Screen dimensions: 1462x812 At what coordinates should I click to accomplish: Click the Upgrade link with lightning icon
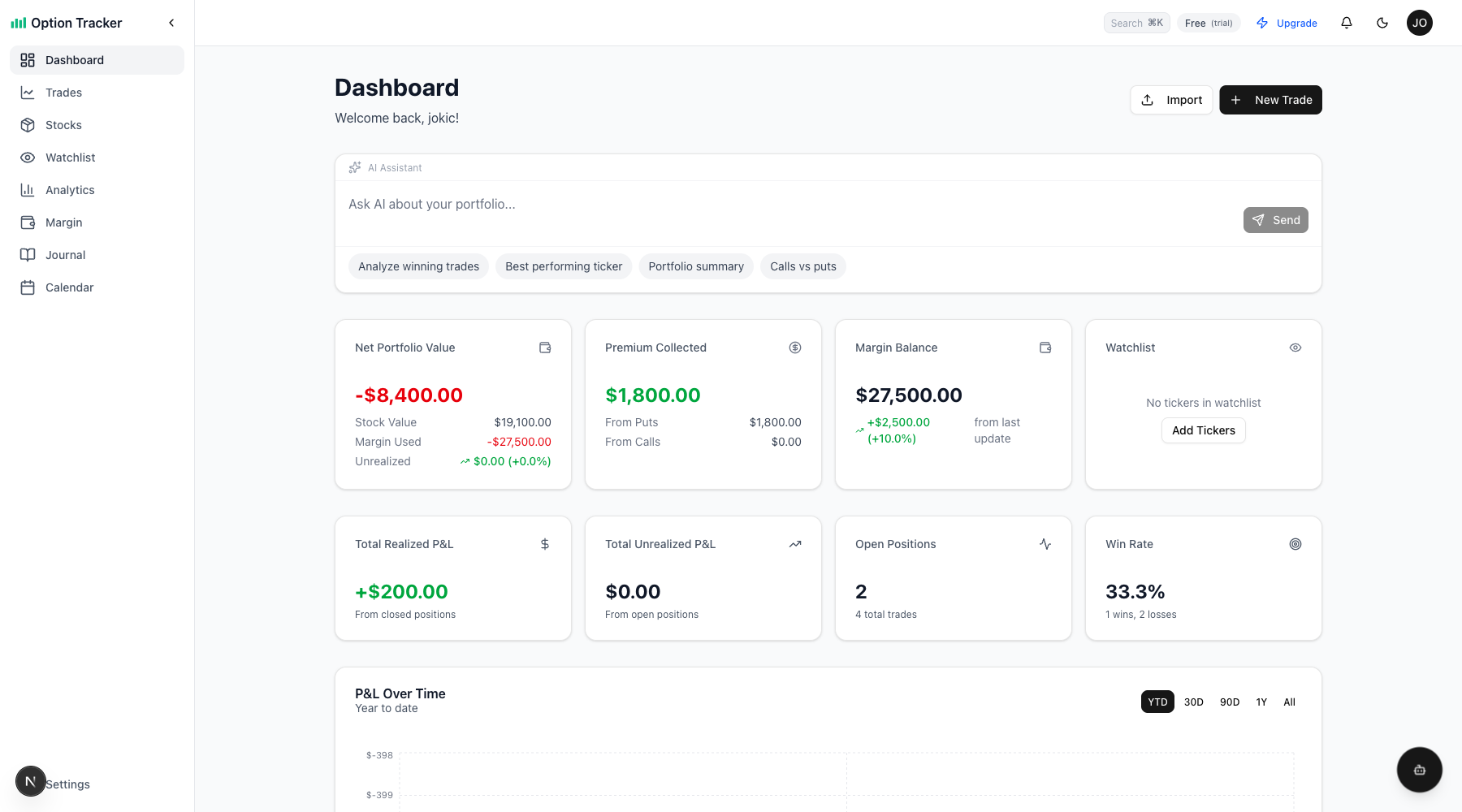[1287, 23]
